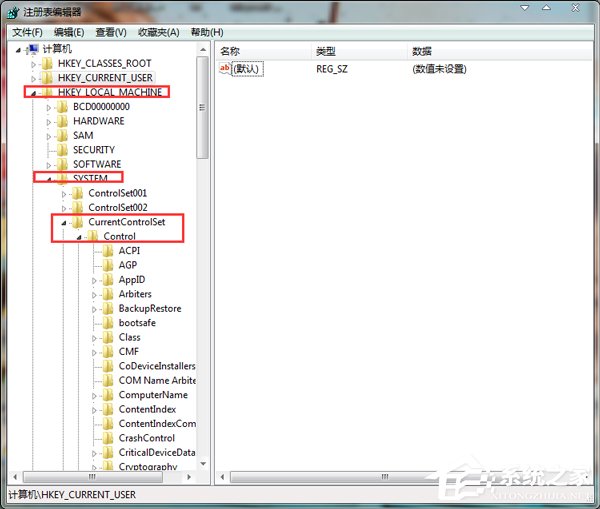Click the SOFTWARE folder icon

pos(62,164)
